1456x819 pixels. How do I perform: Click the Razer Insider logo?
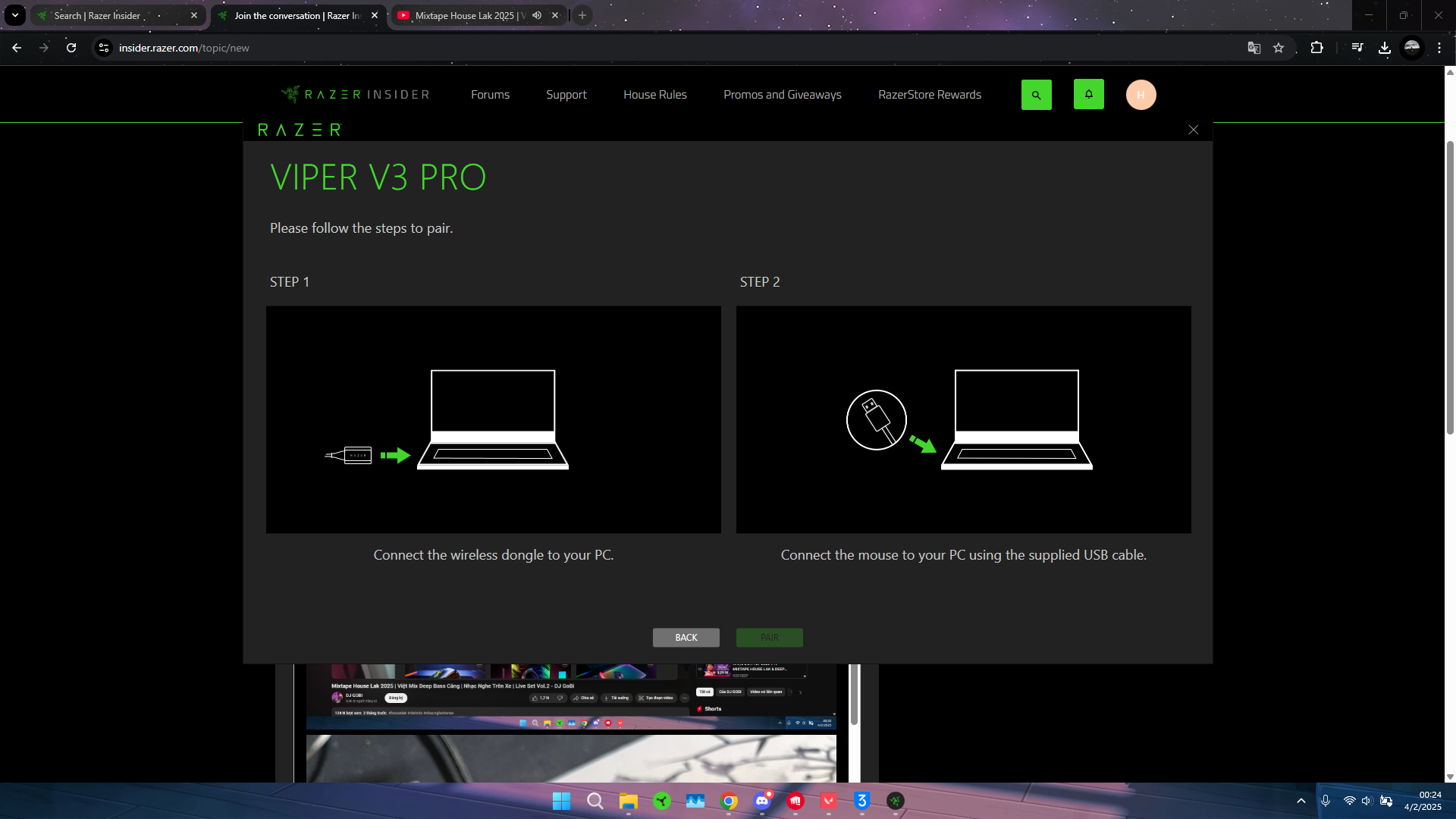(355, 94)
